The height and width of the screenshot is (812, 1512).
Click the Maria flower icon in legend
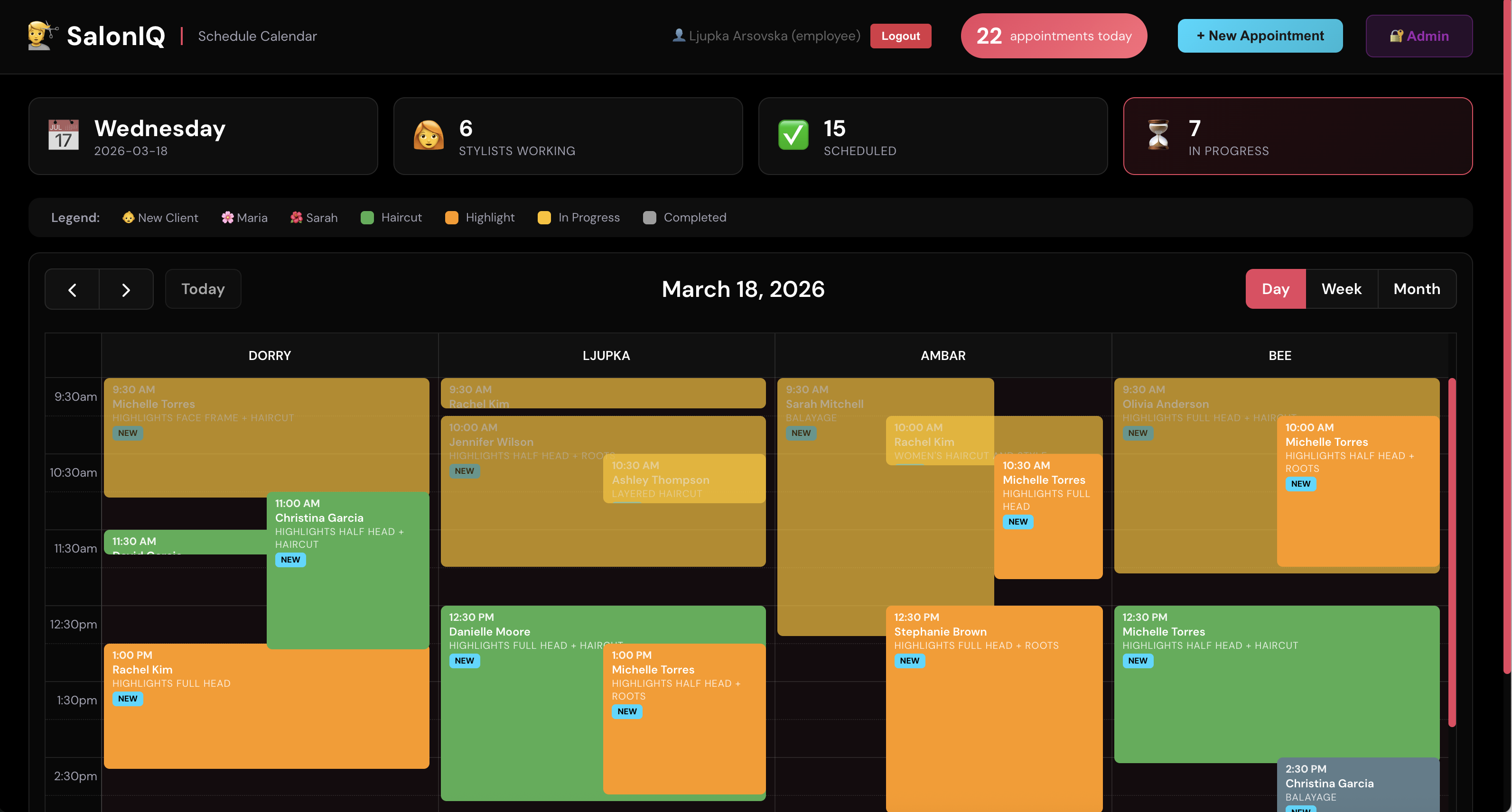[x=227, y=218]
